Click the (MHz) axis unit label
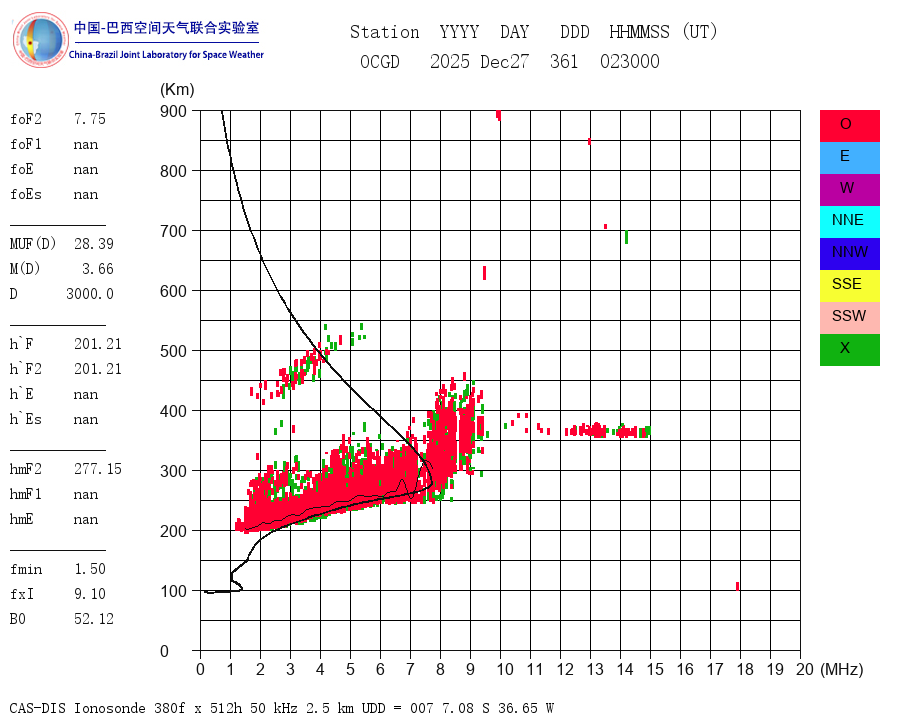 842,669
